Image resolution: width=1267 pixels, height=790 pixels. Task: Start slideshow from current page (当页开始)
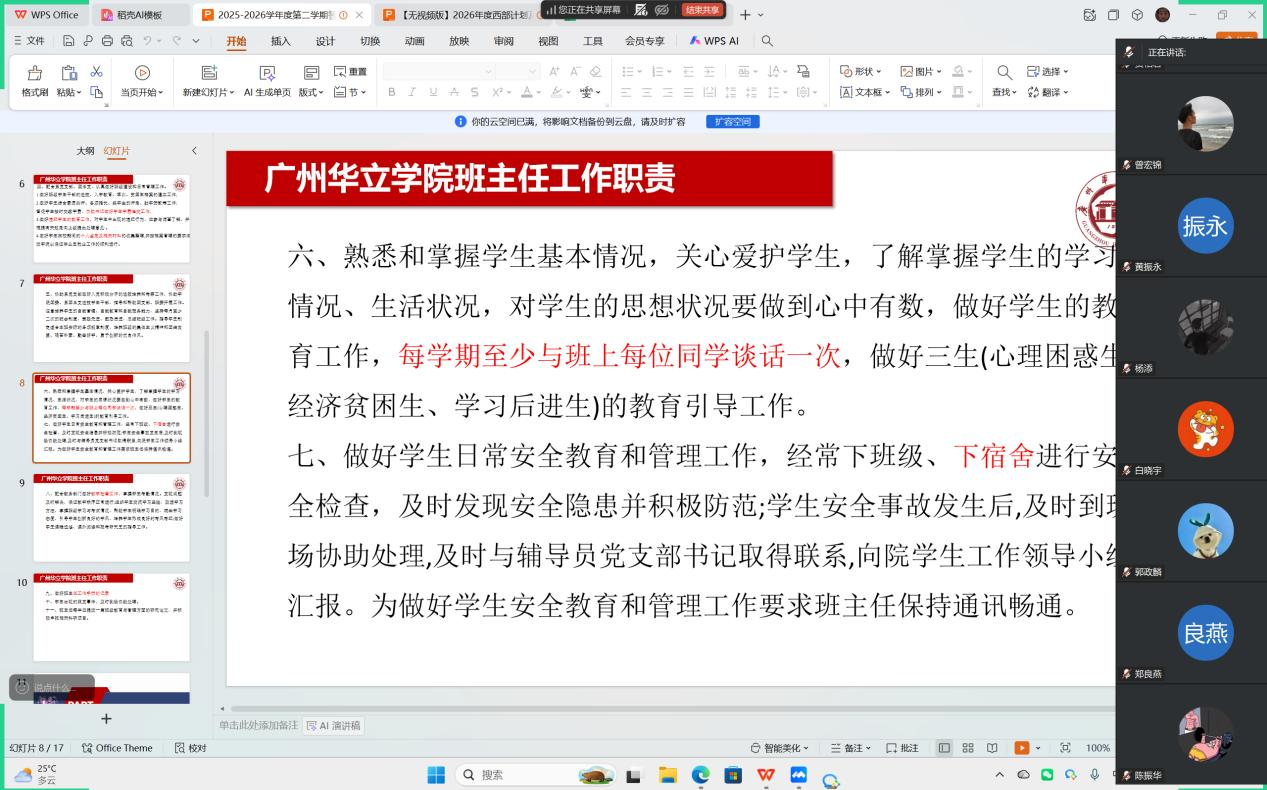(x=142, y=74)
